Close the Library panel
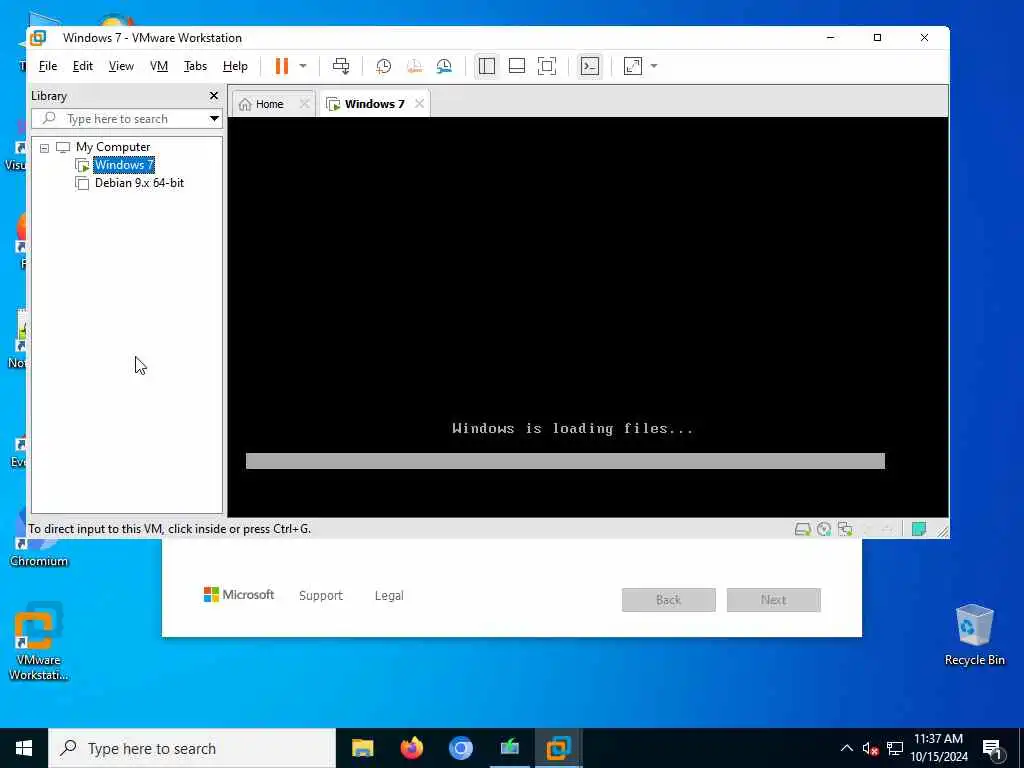 (214, 96)
